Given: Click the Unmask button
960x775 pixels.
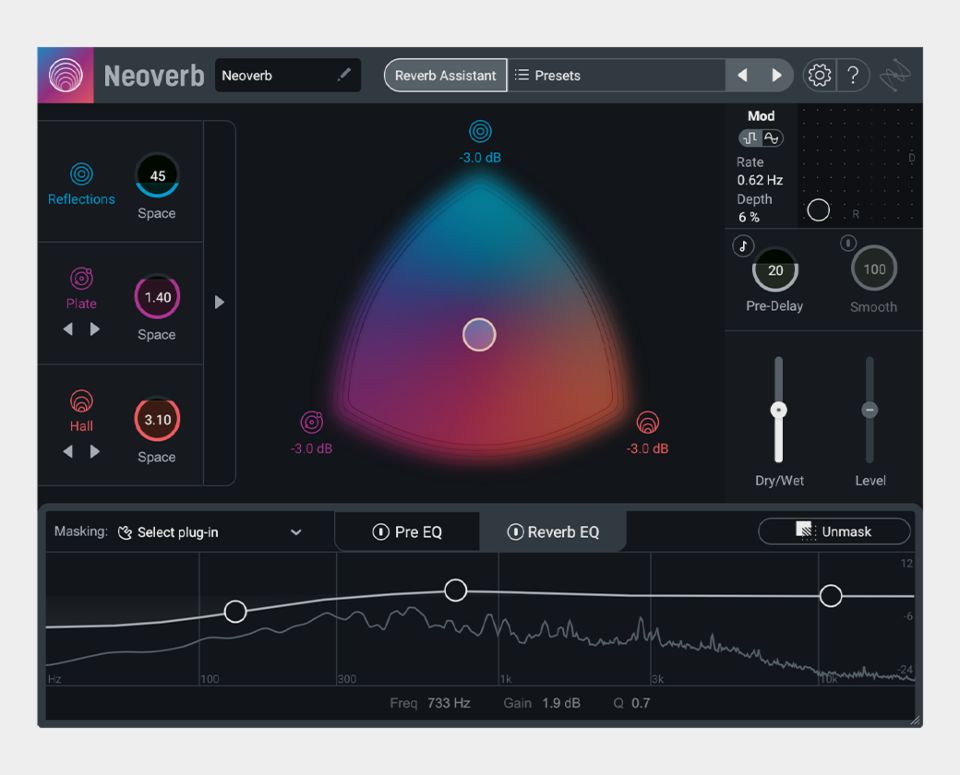Looking at the screenshot, I should [834, 531].
